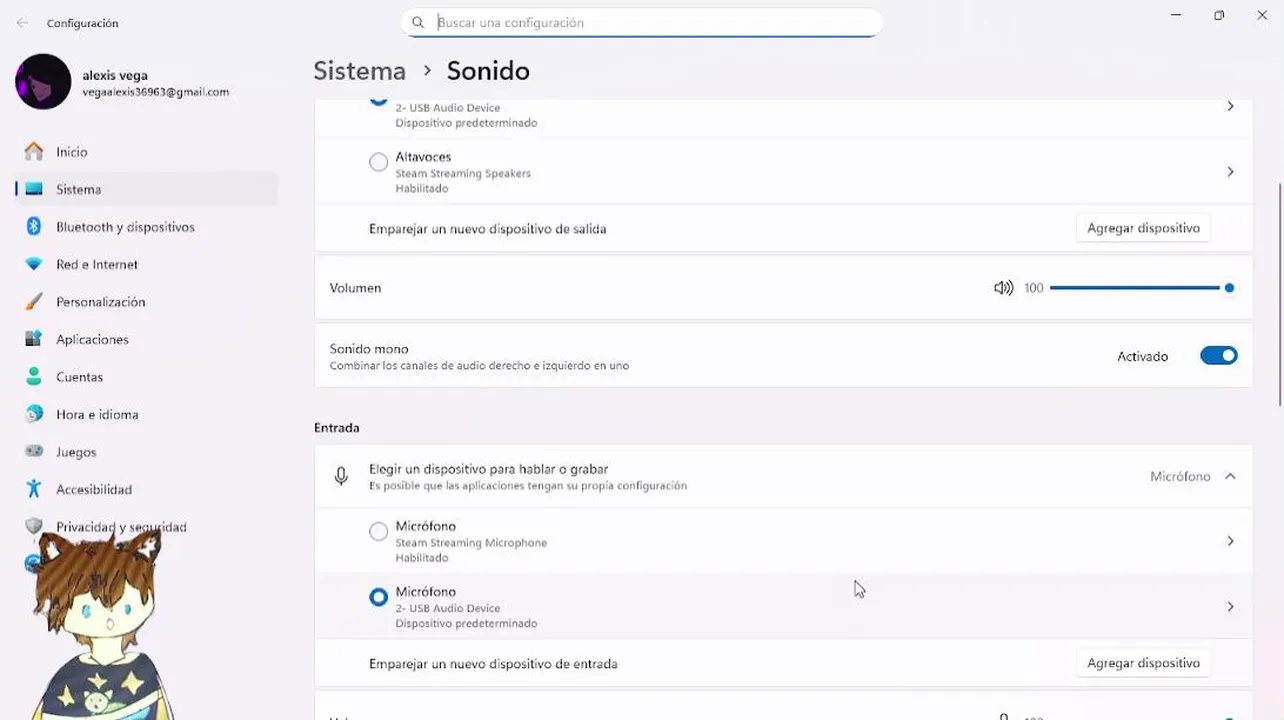Click the Juegos controller icon

pos(34,452)
